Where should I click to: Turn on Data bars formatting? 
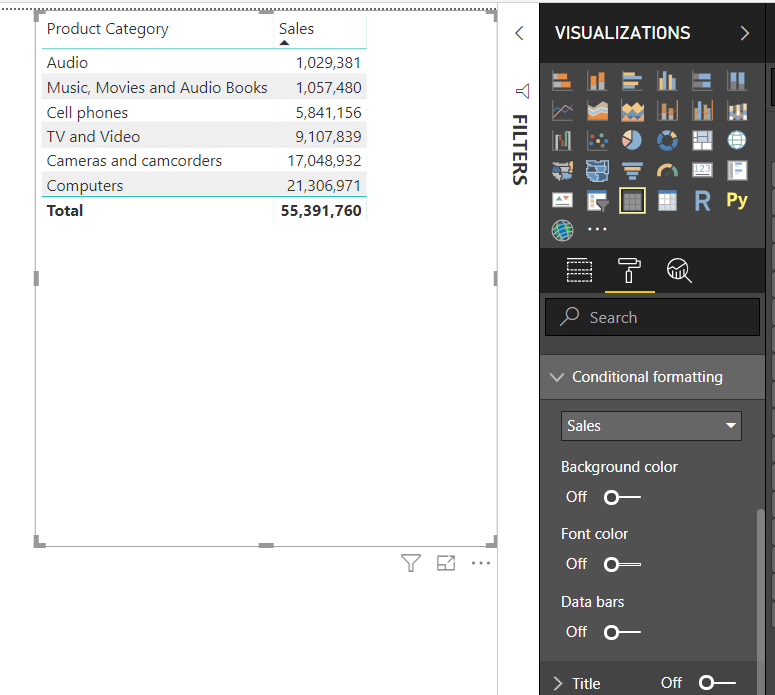coord(622,632)
